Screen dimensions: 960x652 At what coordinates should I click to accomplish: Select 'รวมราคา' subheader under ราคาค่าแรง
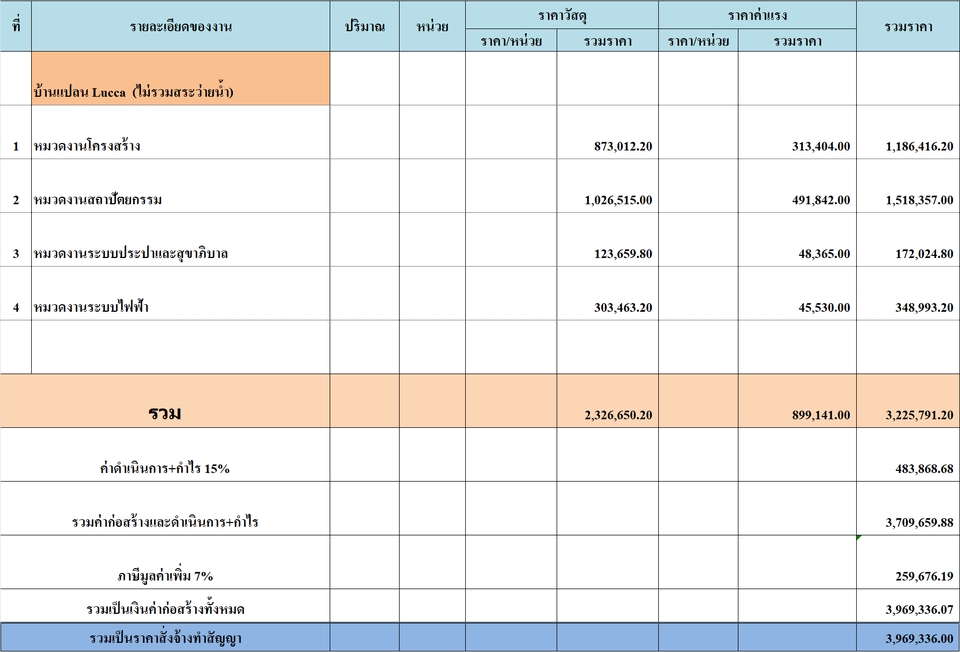tap(797, 40)
